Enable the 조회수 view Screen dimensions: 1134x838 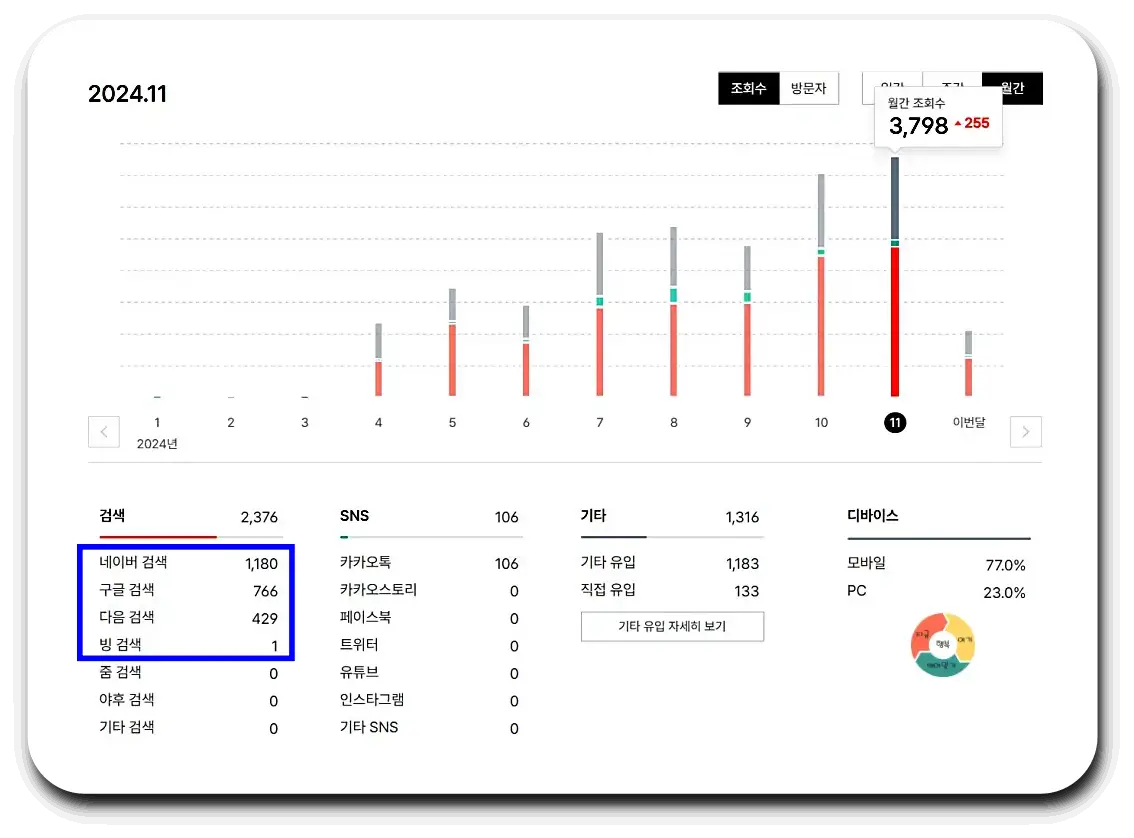pos(748,88)
